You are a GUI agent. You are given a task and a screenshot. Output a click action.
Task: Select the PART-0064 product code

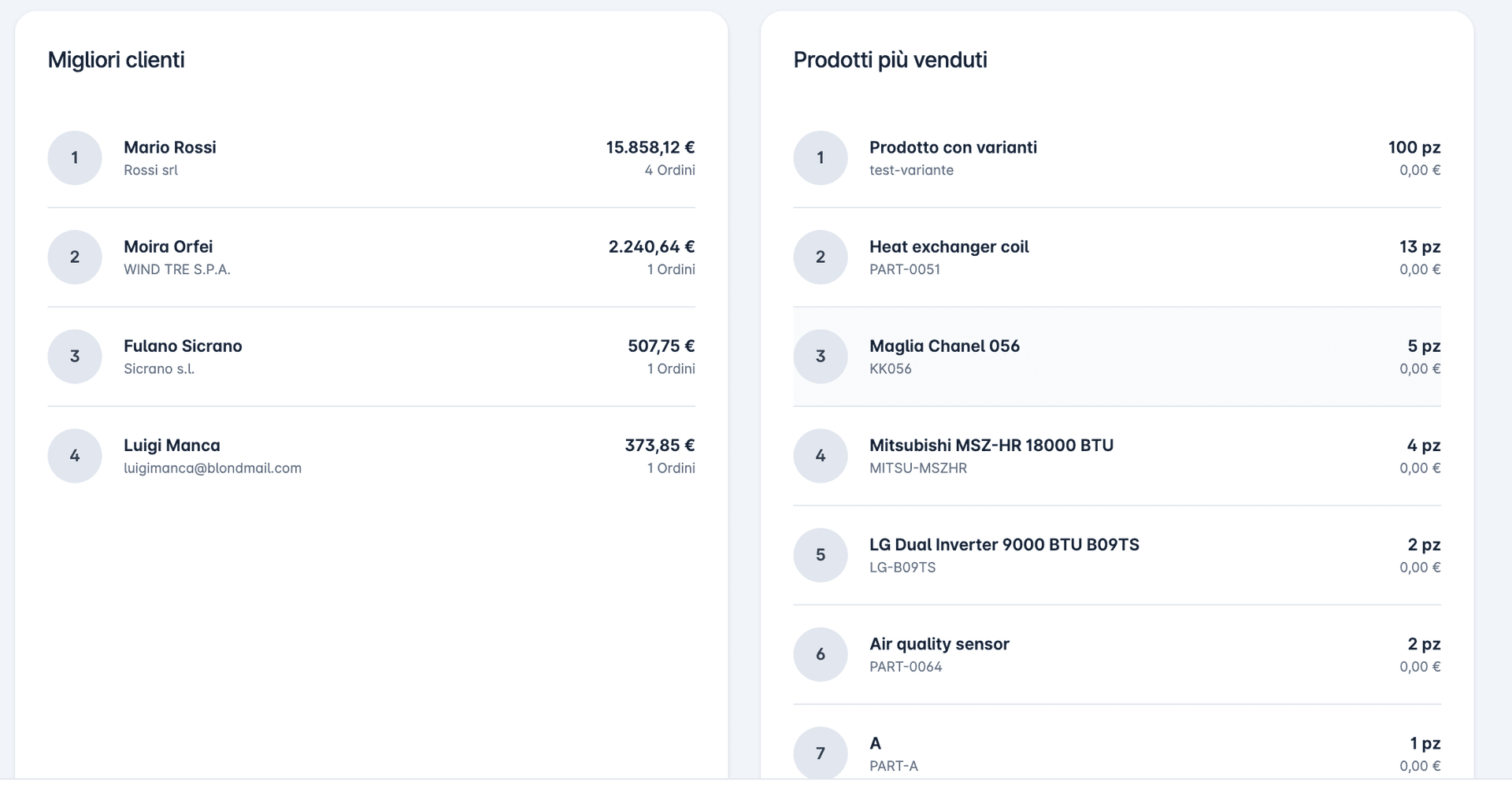pyautogui.click(x=906, y=666)
